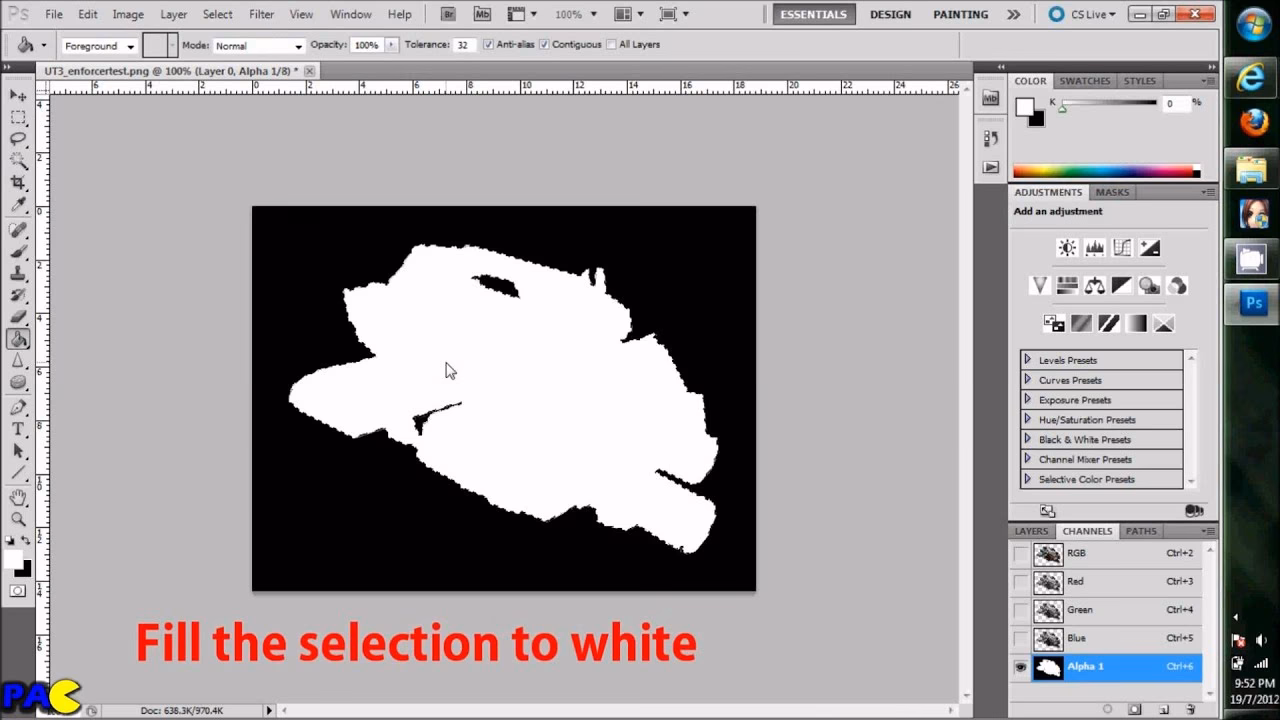
Task: Add a Brightness/Contrast adjustment
Action: [x=1067, y=248]
